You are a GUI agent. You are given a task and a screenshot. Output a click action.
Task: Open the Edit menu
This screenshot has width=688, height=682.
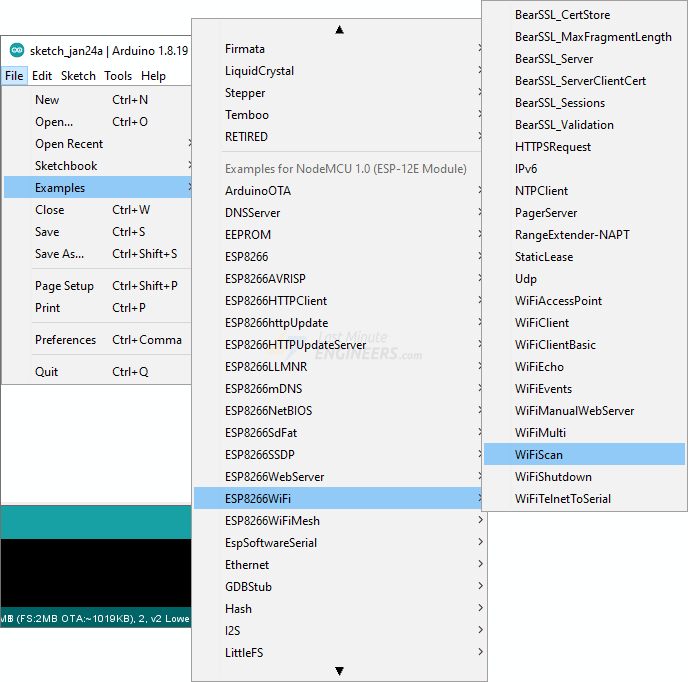[42, 76]
